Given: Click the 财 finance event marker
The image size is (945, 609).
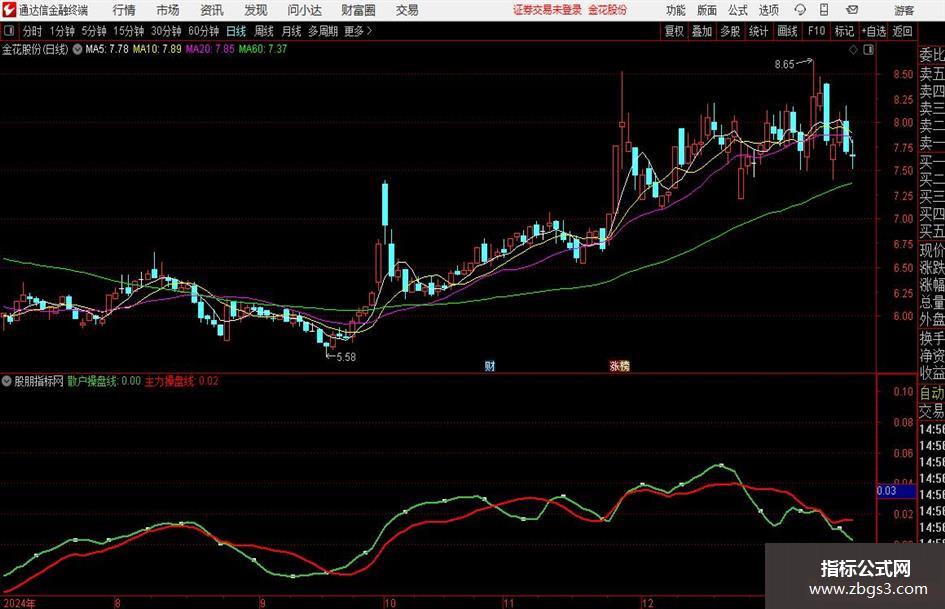Looking at the screenshot, I should [x=490, y=366].
